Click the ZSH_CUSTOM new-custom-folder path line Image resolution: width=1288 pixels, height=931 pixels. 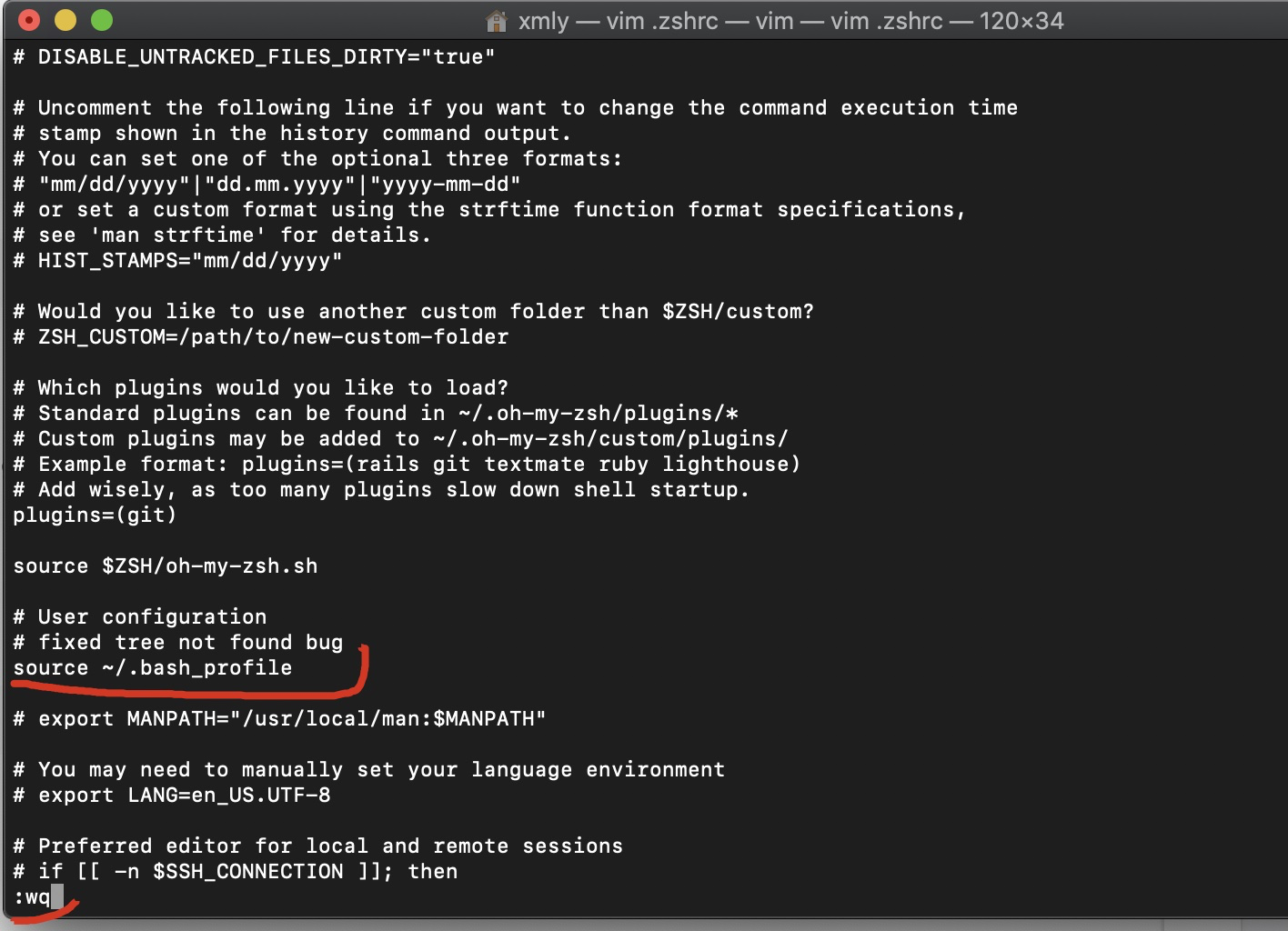pos(261,337)
